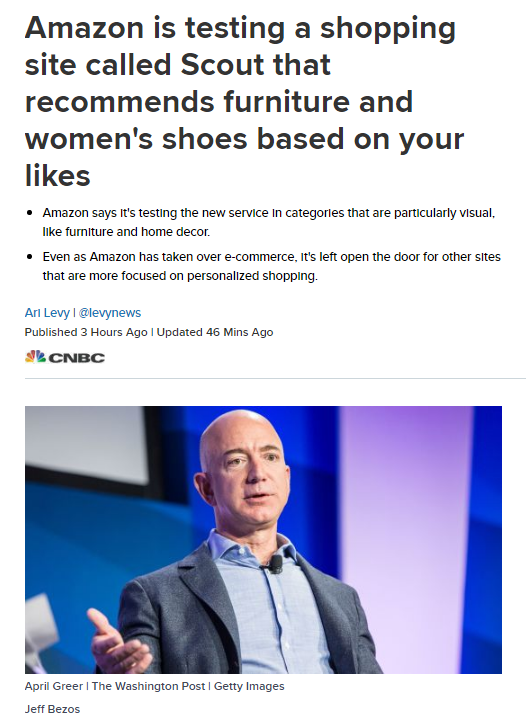Click "April Greer" in the photo credit
This screenshot has height=725, width=526.
pos(54,686)
